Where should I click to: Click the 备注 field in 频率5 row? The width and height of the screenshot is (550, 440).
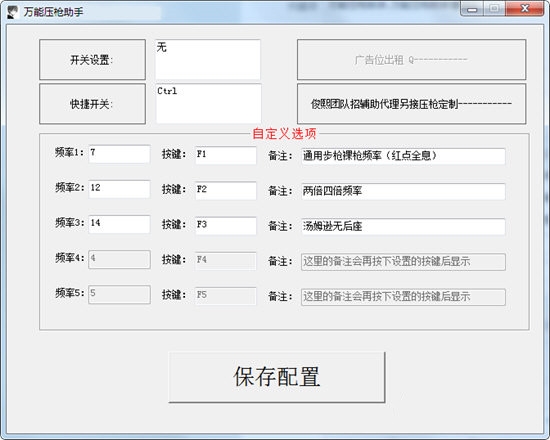coord(403,297)
